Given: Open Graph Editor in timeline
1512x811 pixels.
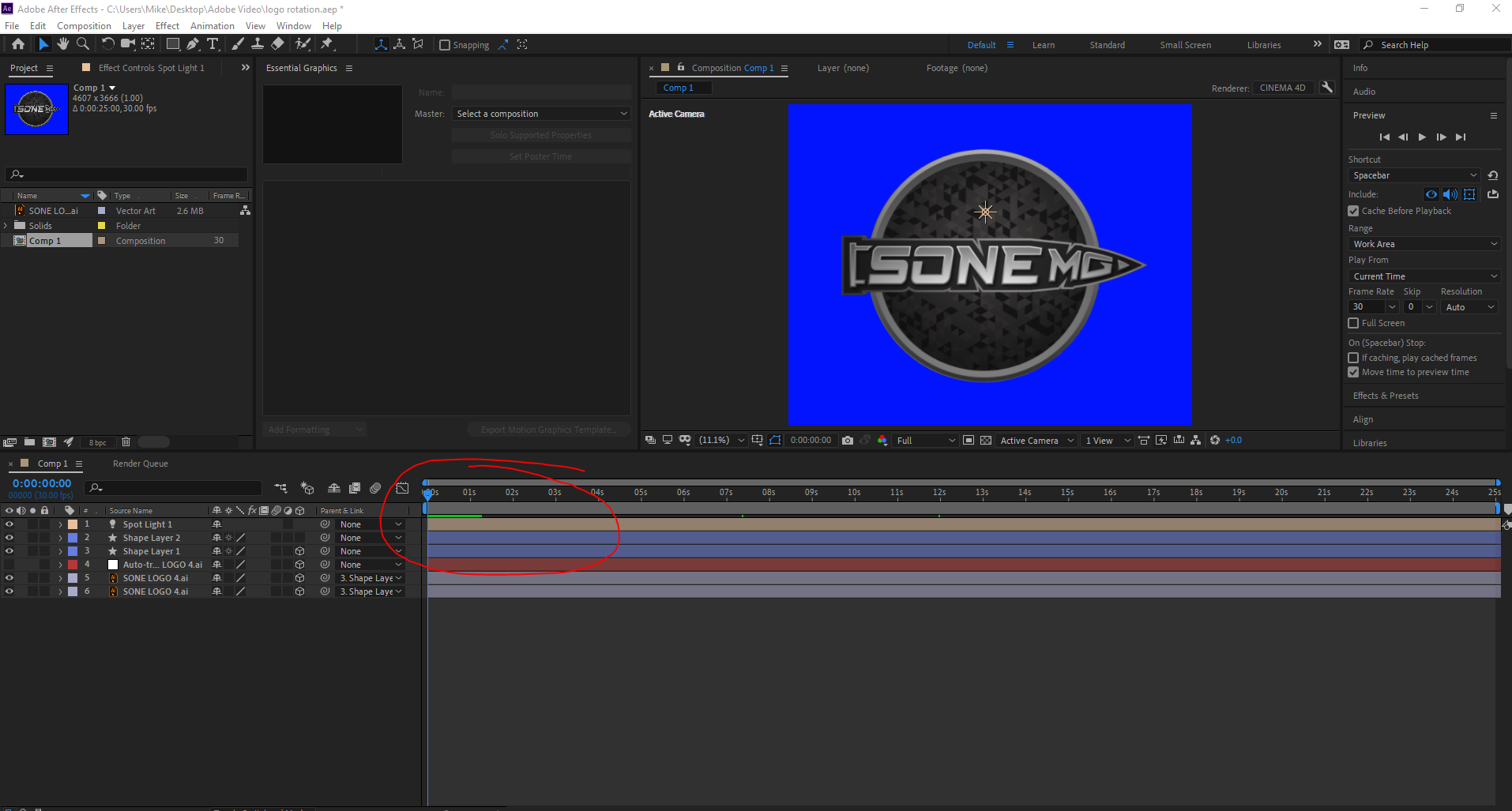Looking at the screenshot, I should 402,489.
